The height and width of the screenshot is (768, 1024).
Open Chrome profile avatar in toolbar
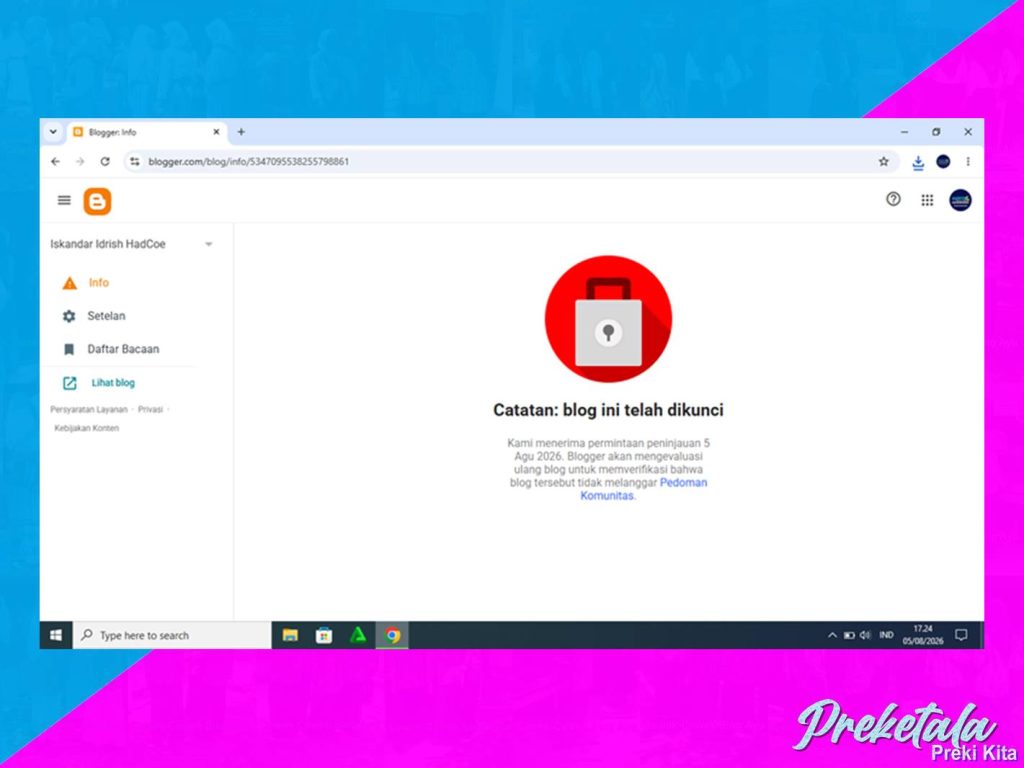pyautogui.click(x=943, y=161)
